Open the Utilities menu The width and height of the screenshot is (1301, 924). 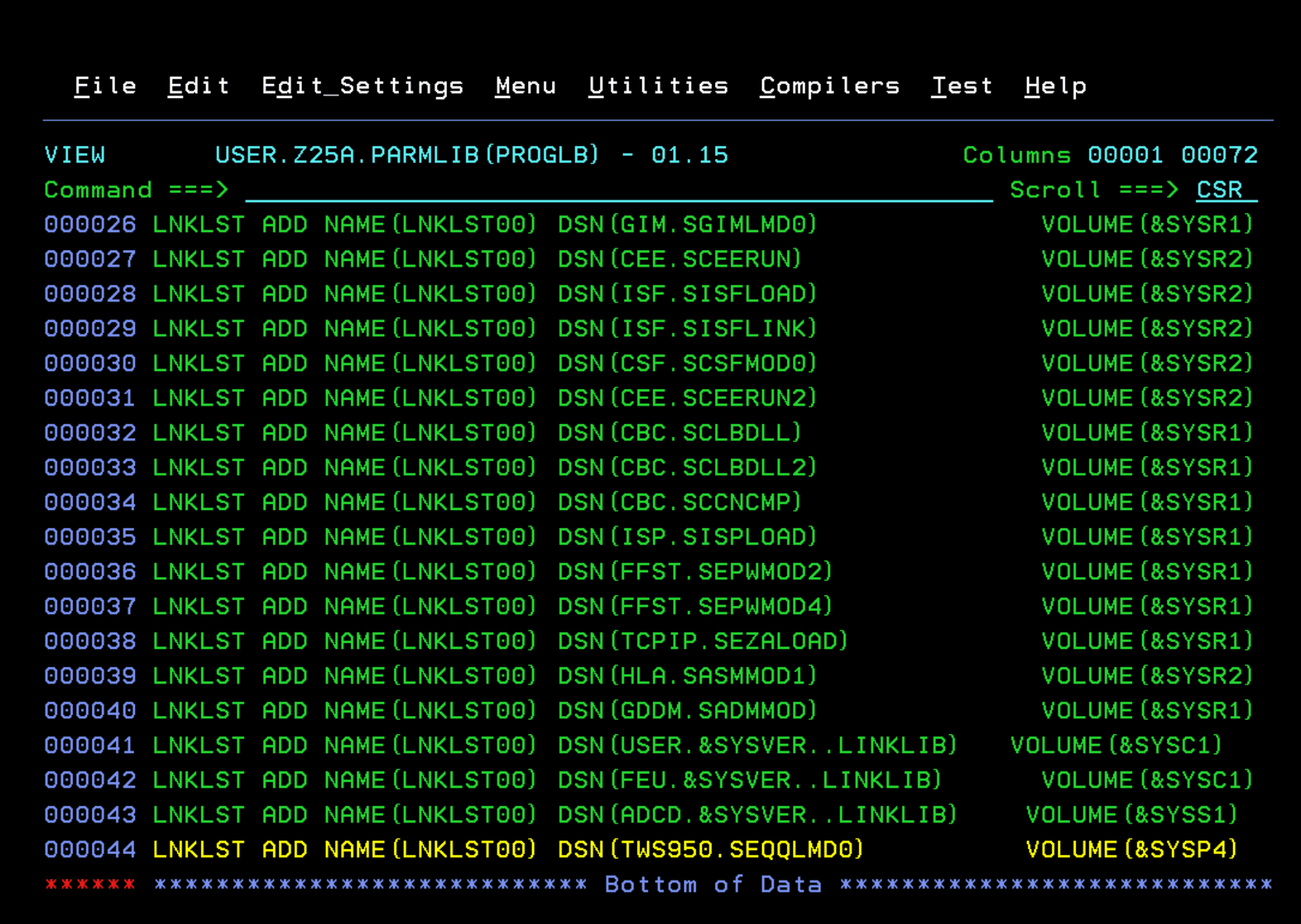click(x=658, y=86)
